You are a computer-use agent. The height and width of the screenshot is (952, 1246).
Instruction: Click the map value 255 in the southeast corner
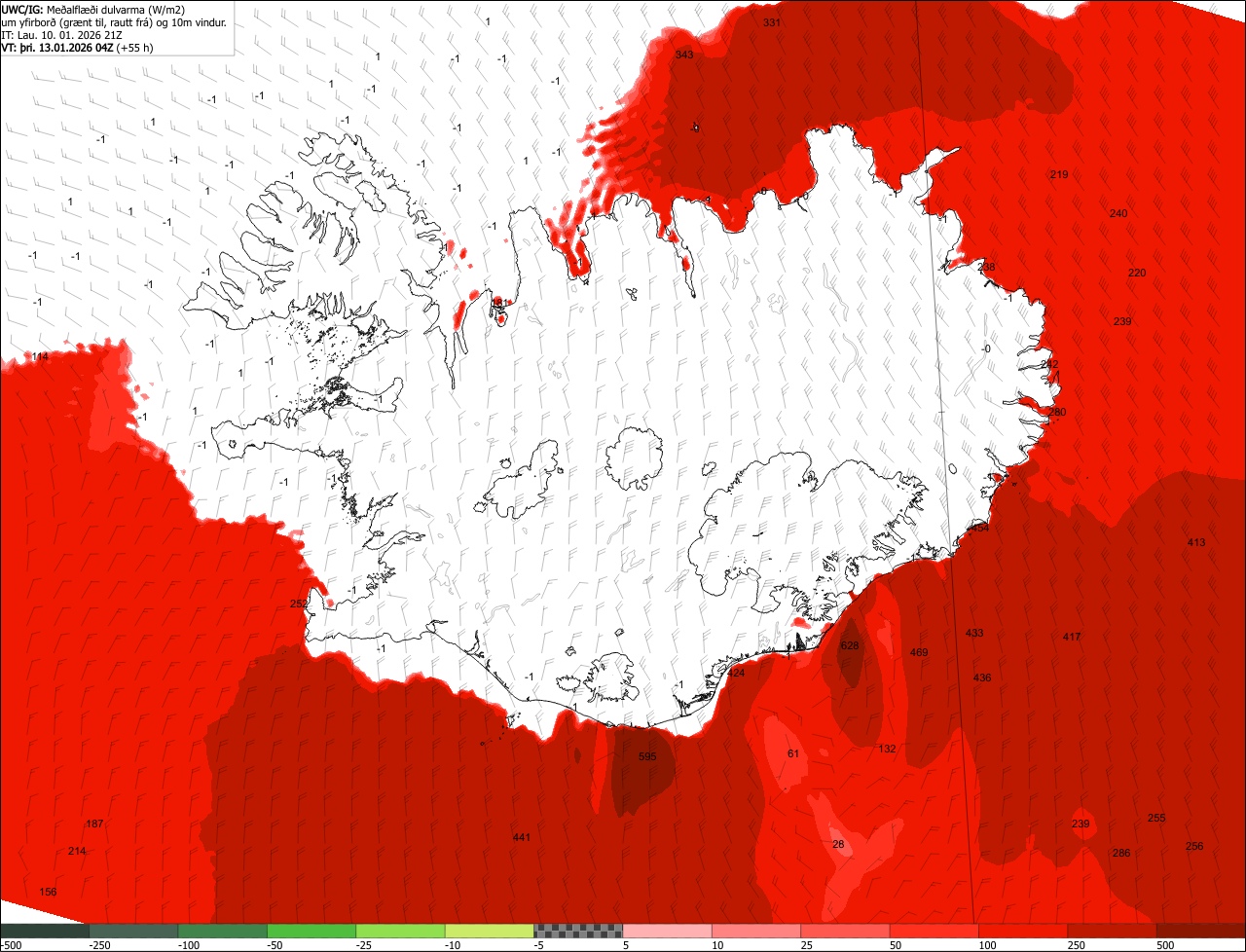(1156, 818)
